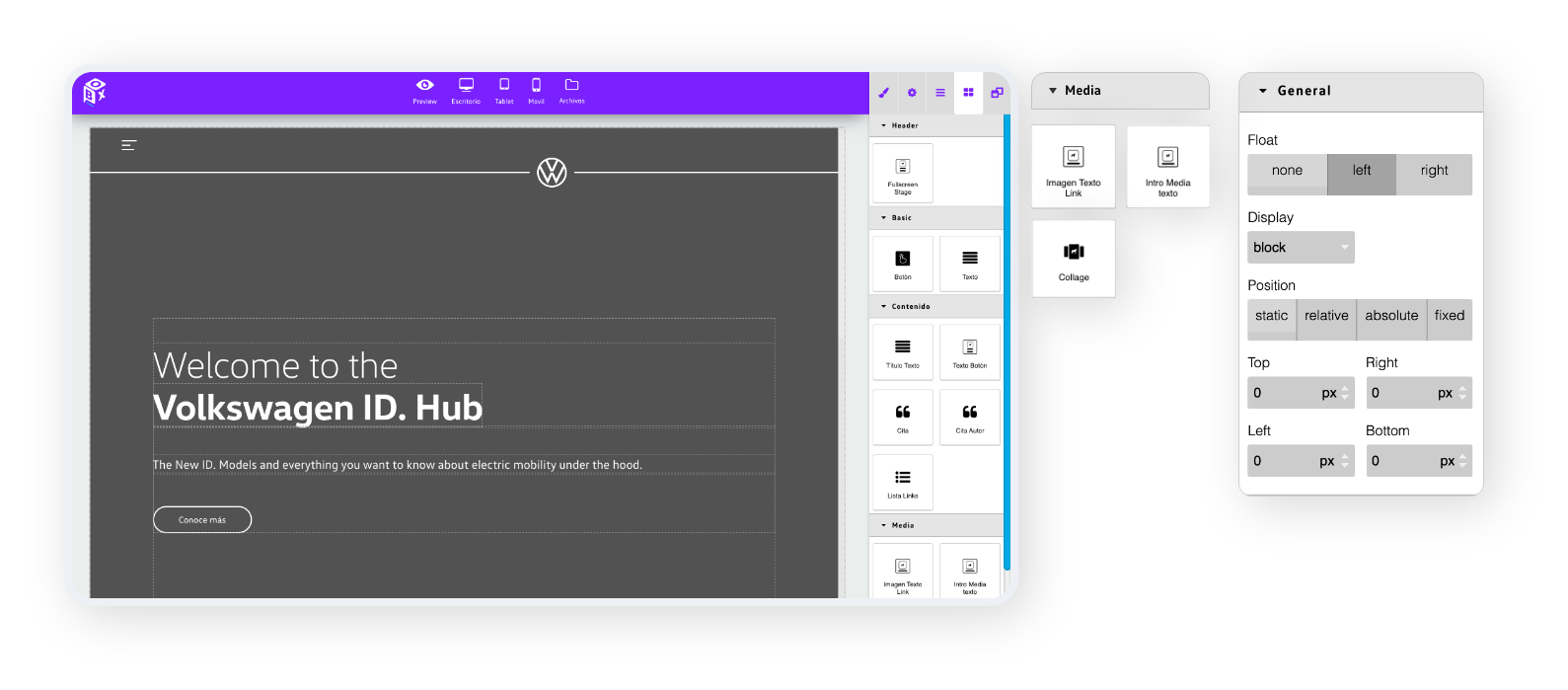The height and width of the screenshot is (690, 1568).
Task: Click the Volkswagen logo on the canvas
Action: (552, 173)
